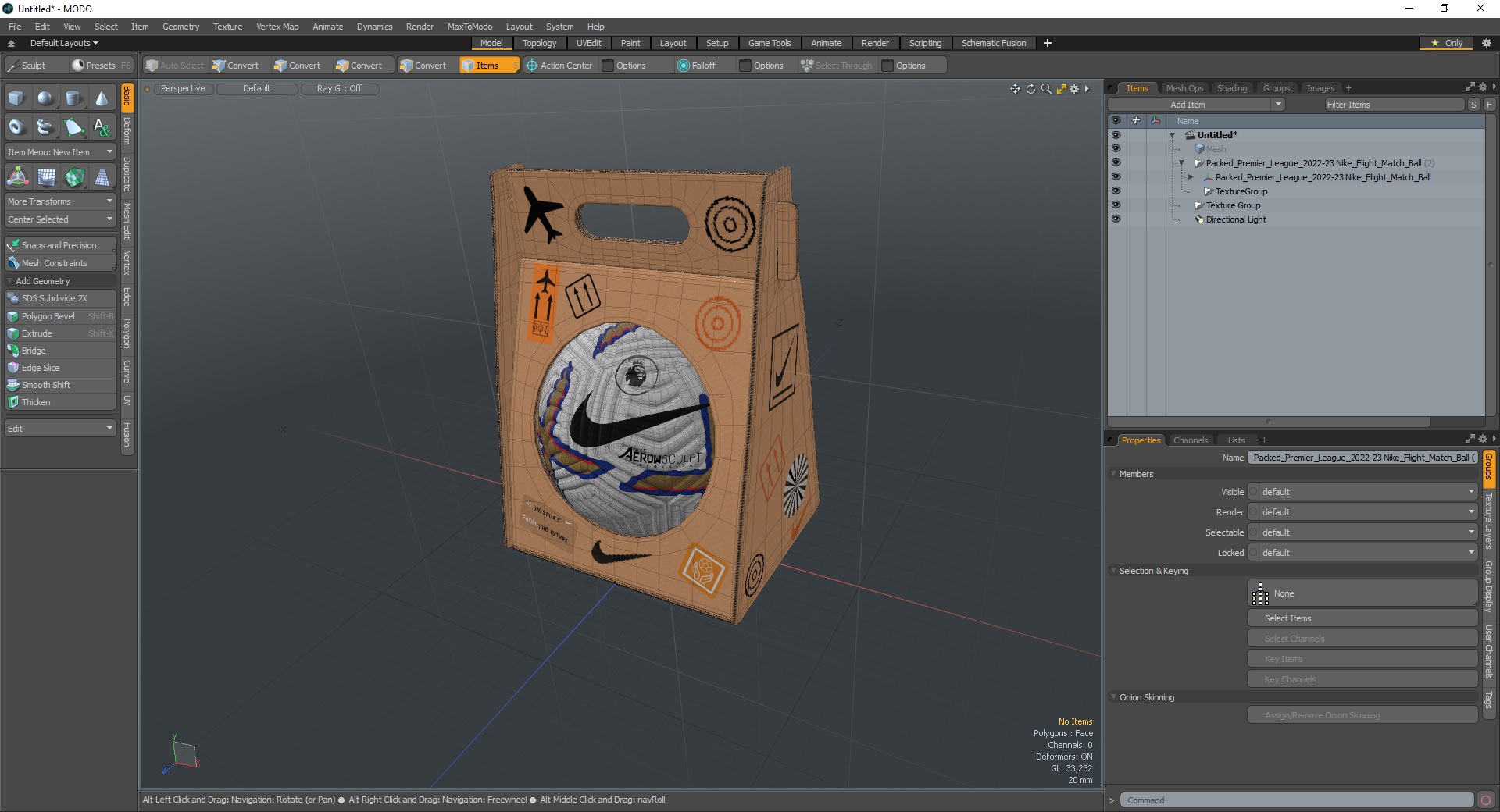The height and width of the screenshot is (812, 1500).
Task: Open the text geometry tool
Action: point(102,126)
